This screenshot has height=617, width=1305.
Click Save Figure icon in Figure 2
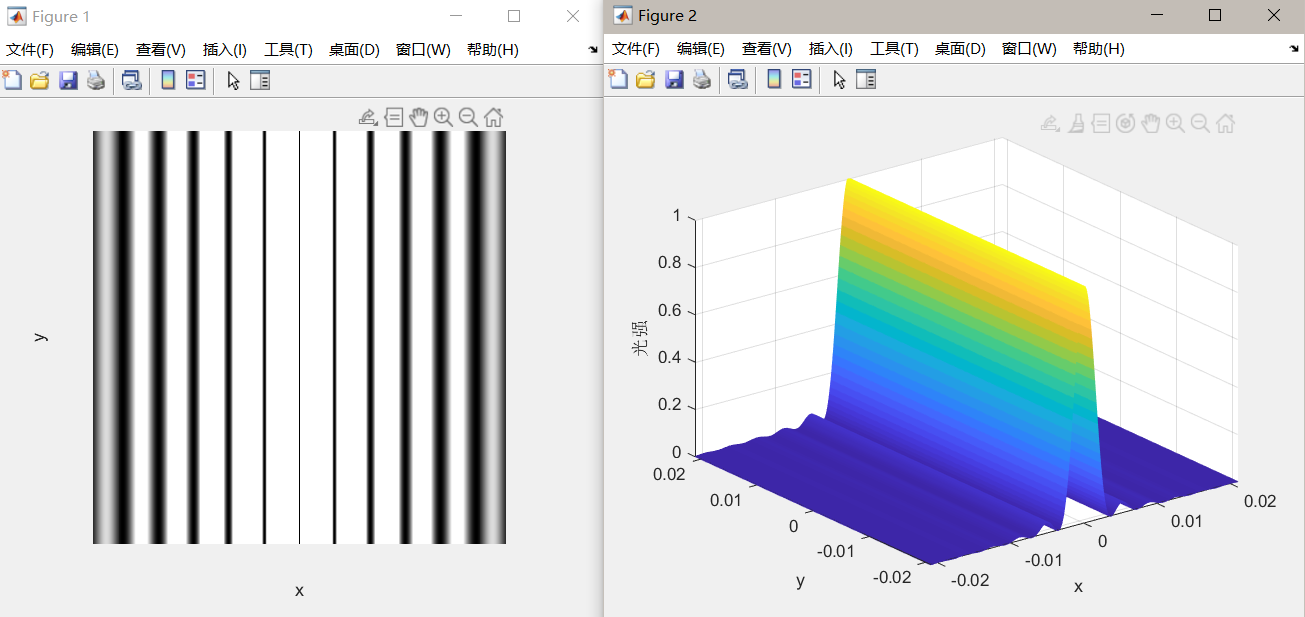(674, 80)
